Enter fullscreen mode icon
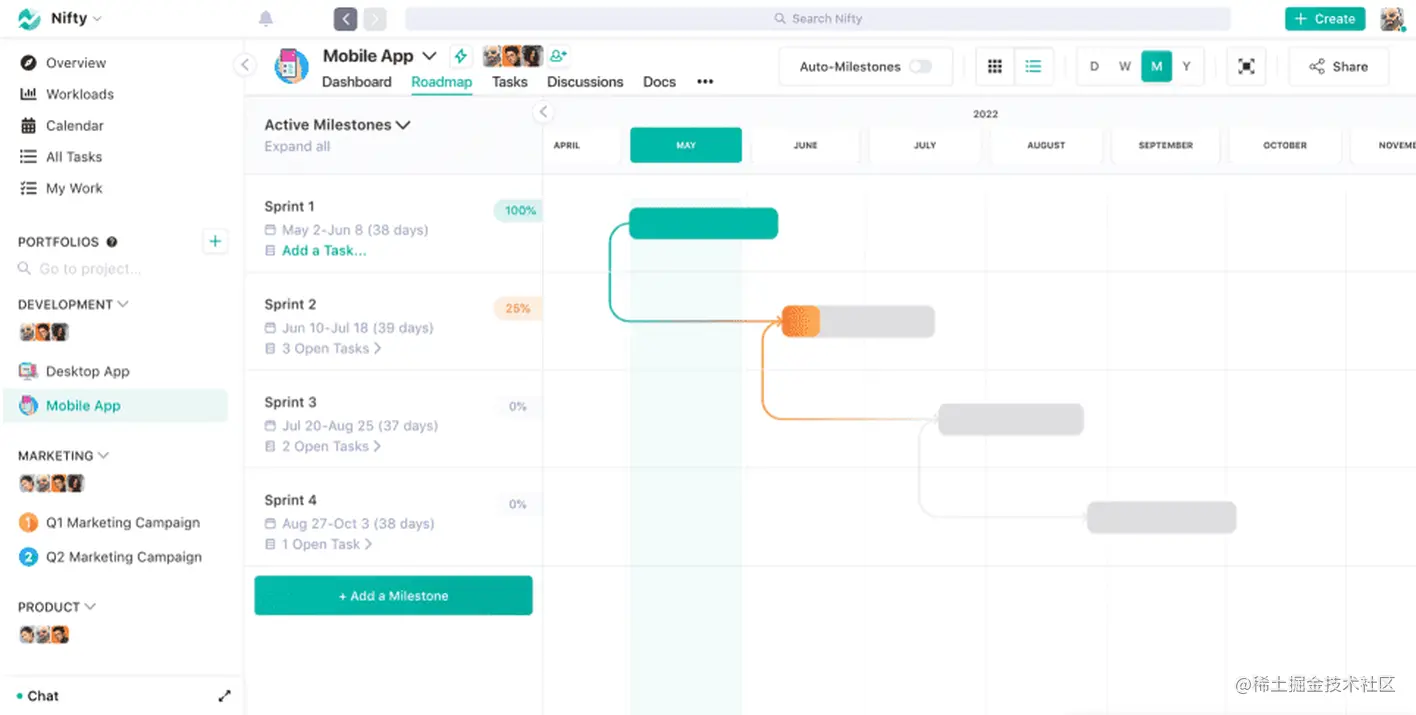The image size is (1416, 715). click(x=1246, y=67)
